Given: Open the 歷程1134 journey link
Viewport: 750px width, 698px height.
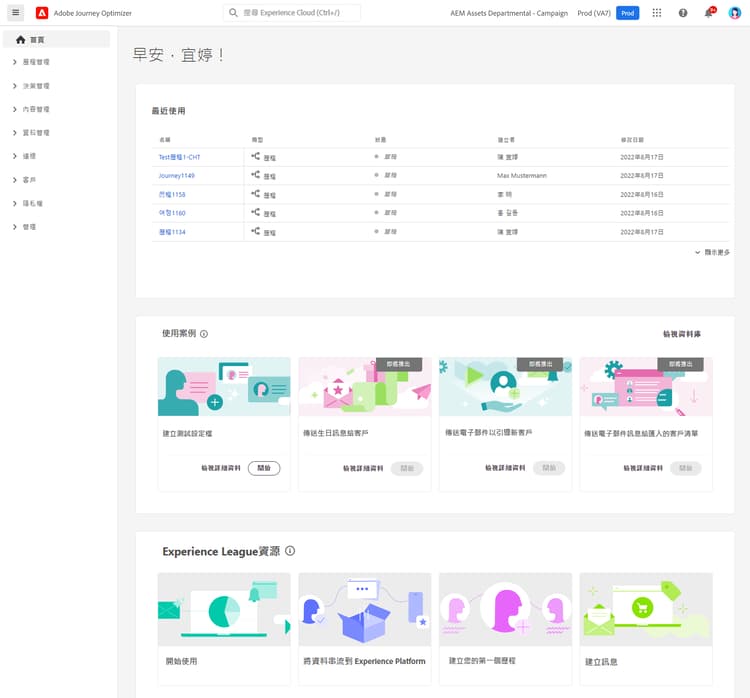Looking at the screenshot, I should (172, 232).
